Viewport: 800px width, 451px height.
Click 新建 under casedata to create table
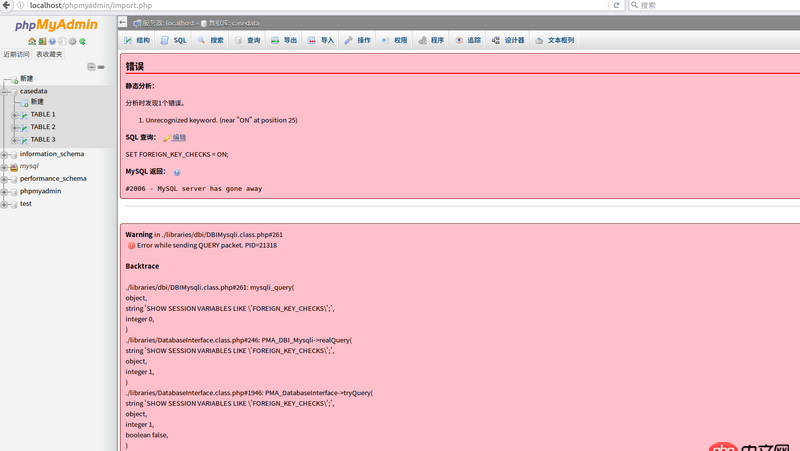[37, 102]
